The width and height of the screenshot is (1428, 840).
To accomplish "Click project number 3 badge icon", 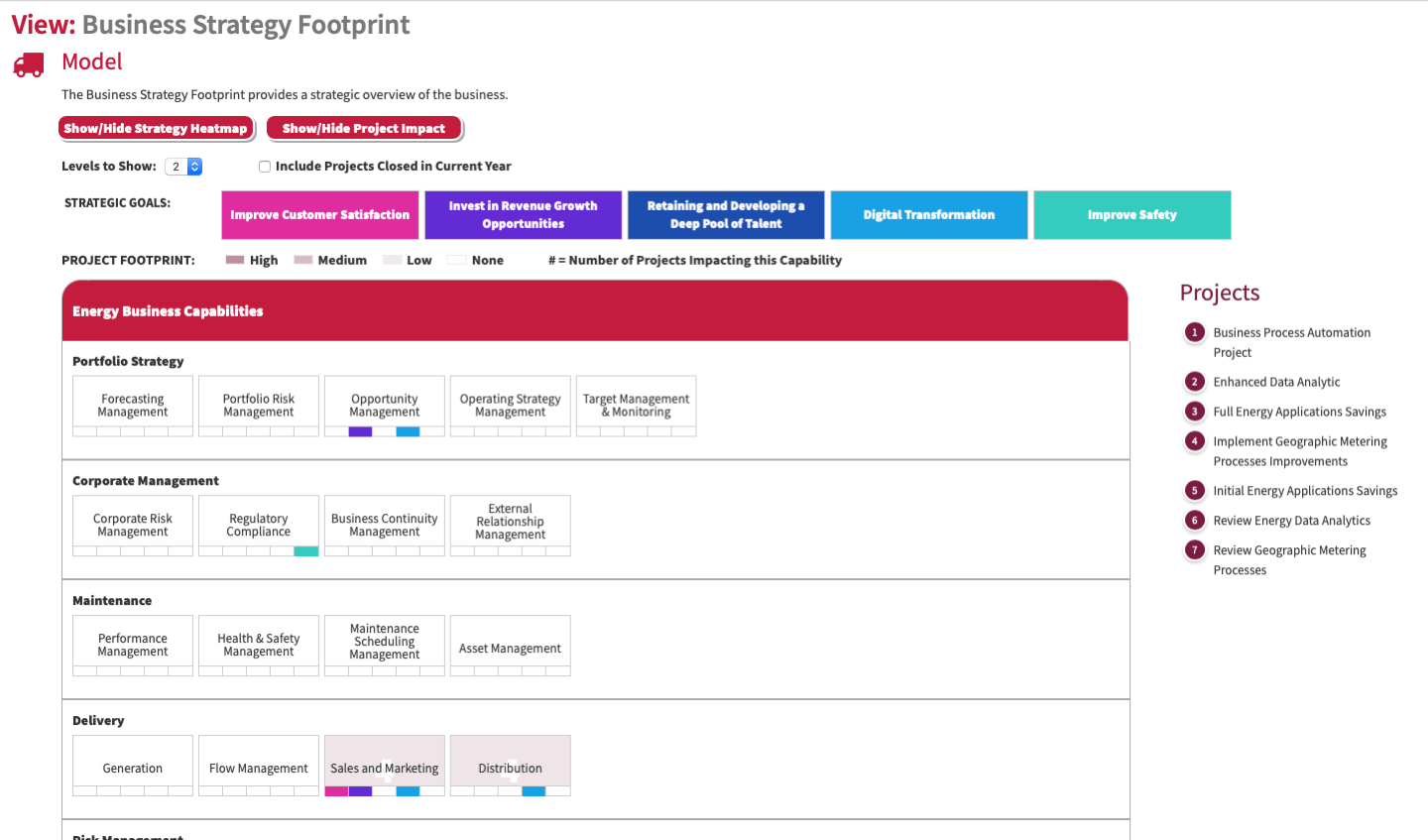I will coord(1195,412).
